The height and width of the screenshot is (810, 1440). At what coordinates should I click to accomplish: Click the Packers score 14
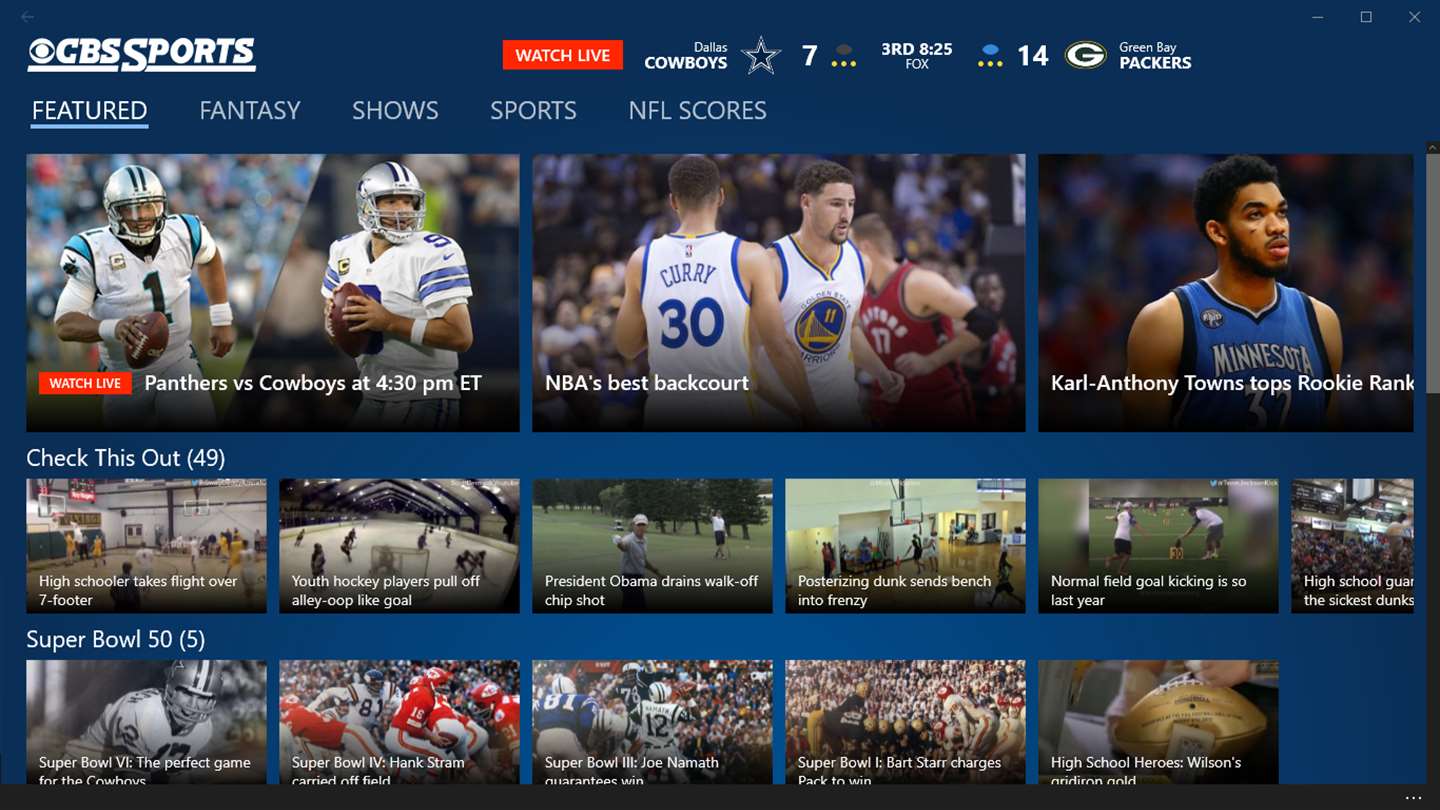pos(1033,55)
